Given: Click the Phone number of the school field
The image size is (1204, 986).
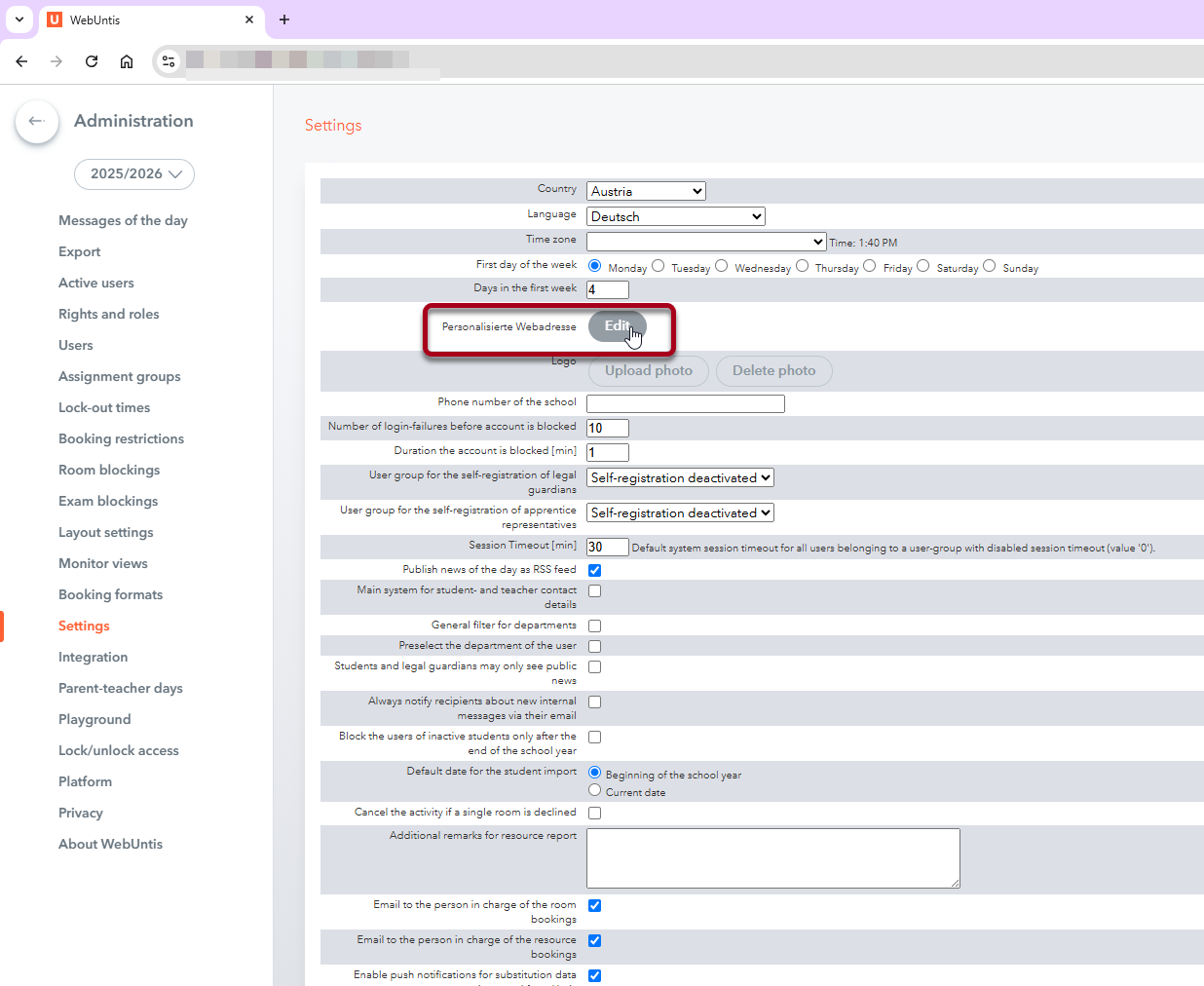Looking at the screenshot, I should (x=685, y=403).
